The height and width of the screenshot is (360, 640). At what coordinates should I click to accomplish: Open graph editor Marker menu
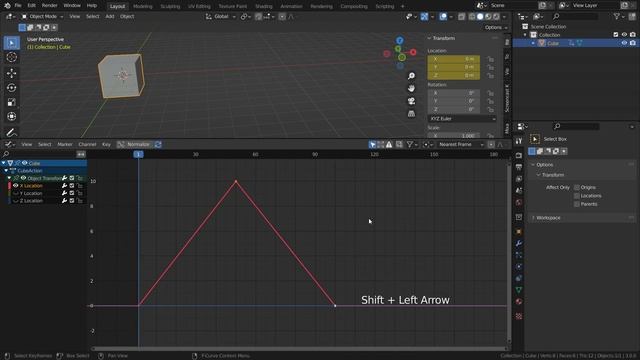[x=64, y=144]
